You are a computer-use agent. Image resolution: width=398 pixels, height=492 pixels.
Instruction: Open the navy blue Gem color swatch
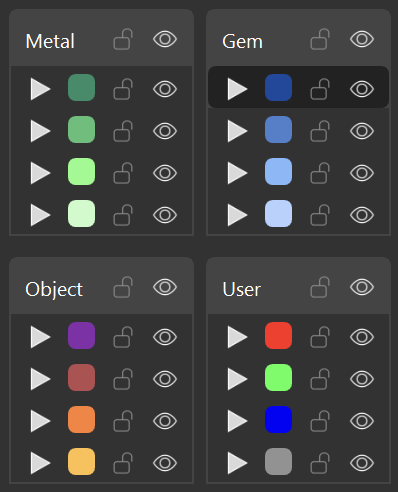click(x=278, y=88)
